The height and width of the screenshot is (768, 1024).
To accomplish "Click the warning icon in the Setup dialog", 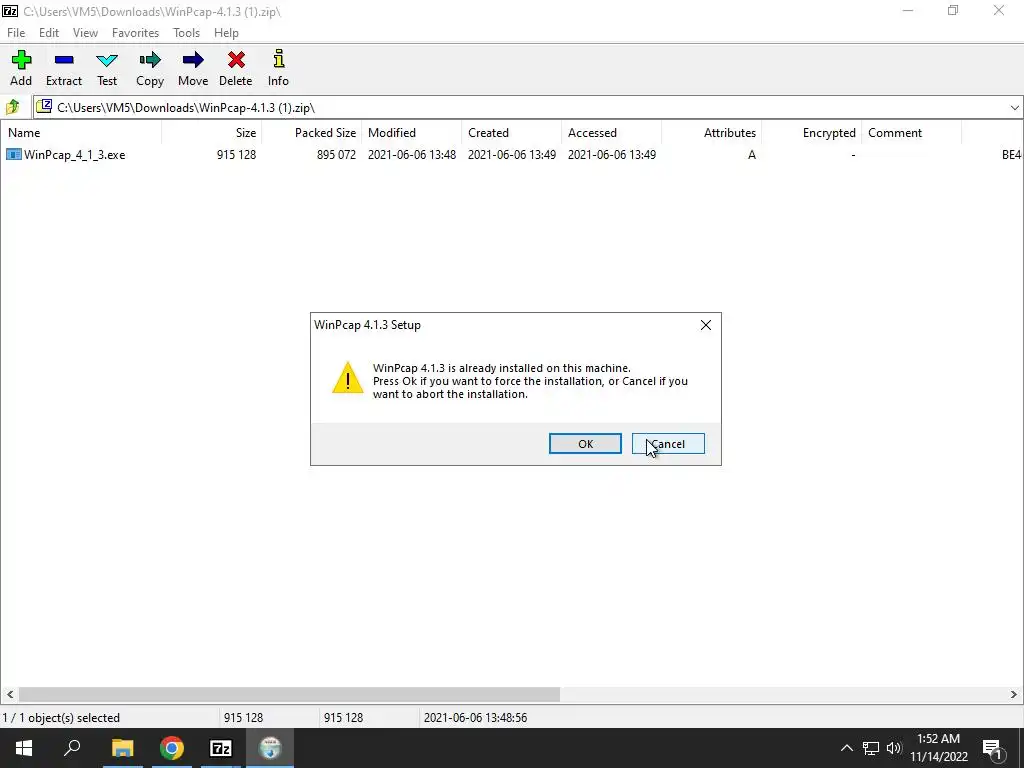I will (347, 378).
